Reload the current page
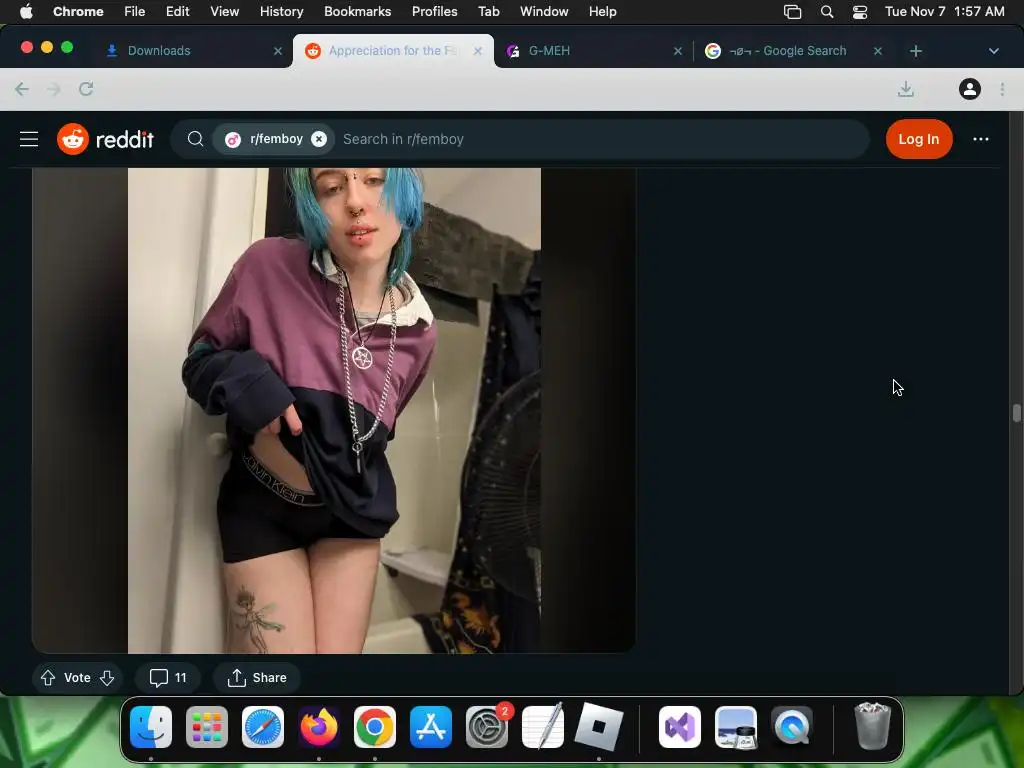Image resolution: width=1024 pixels, height=768 pixels. pos(86,89)
